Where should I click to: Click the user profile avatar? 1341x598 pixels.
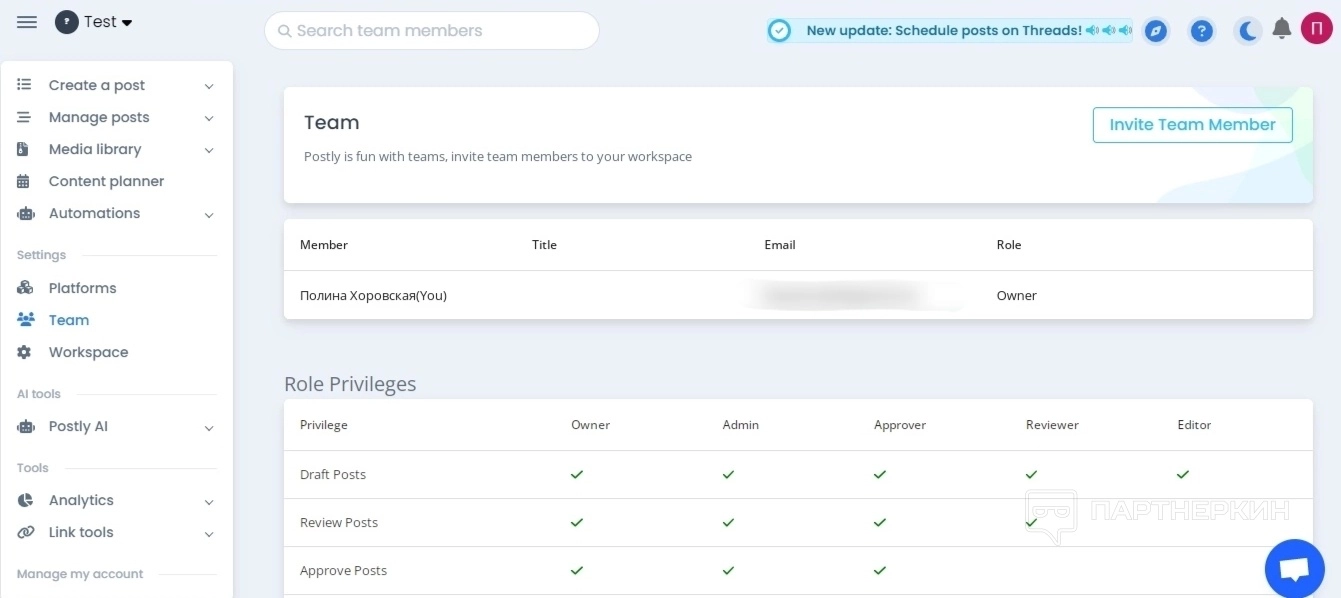click(x=1317, y=29)
